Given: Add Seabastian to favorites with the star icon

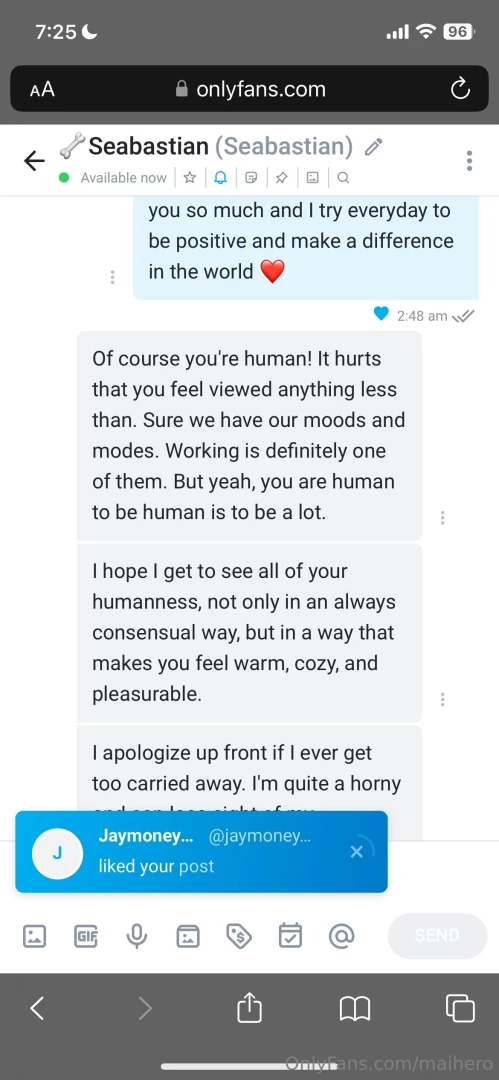Looking at the screenshot, I should pos(190,178).
